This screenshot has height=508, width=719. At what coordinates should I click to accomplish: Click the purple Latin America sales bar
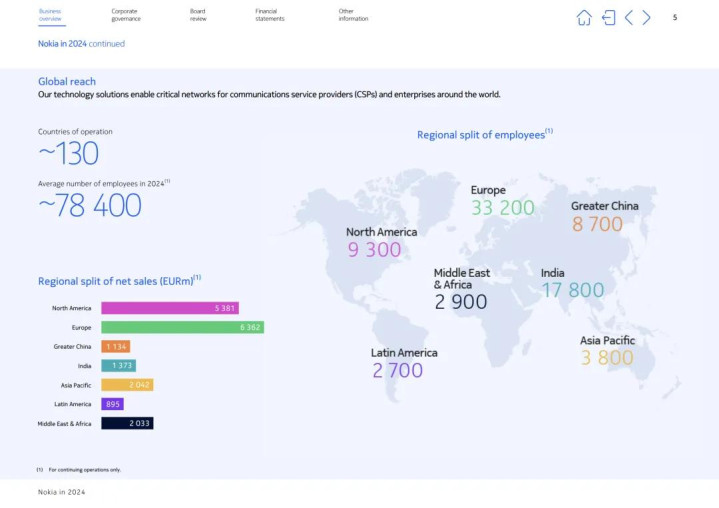click(x=112, y=404)
